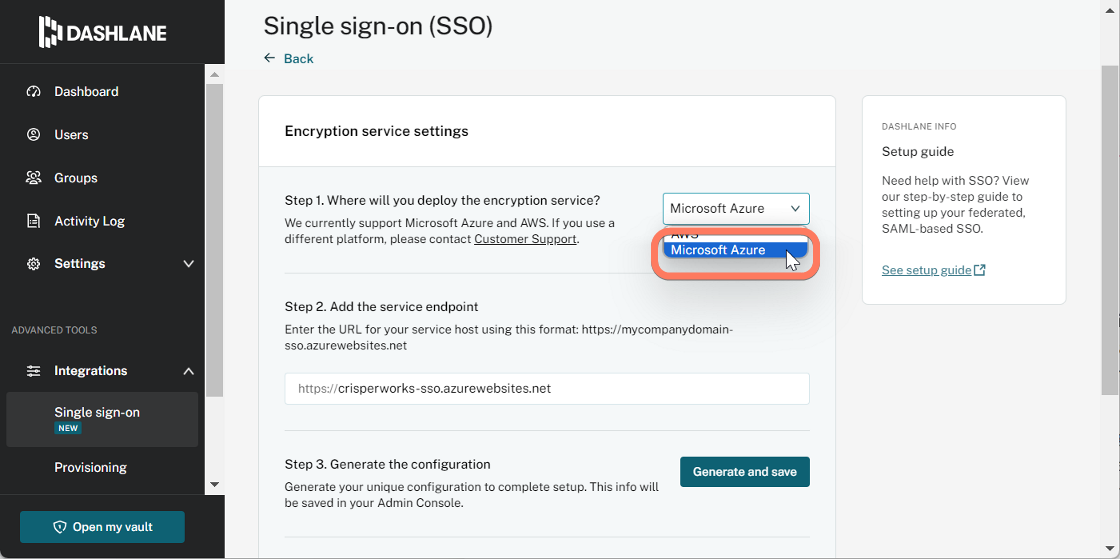Click the Generate and save button

(x=744, y=472)
